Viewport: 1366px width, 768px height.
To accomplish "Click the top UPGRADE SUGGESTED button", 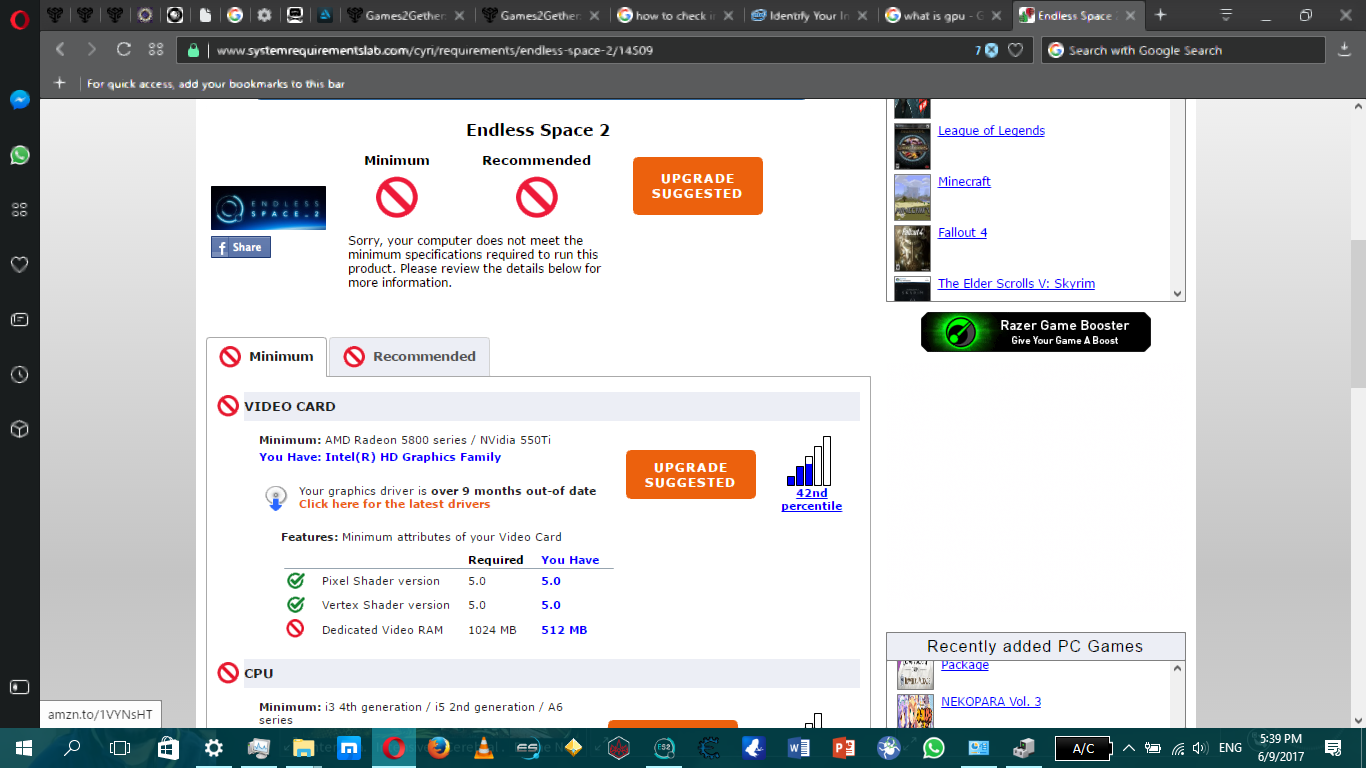I will pyautogui.click(x=698, y=186).
